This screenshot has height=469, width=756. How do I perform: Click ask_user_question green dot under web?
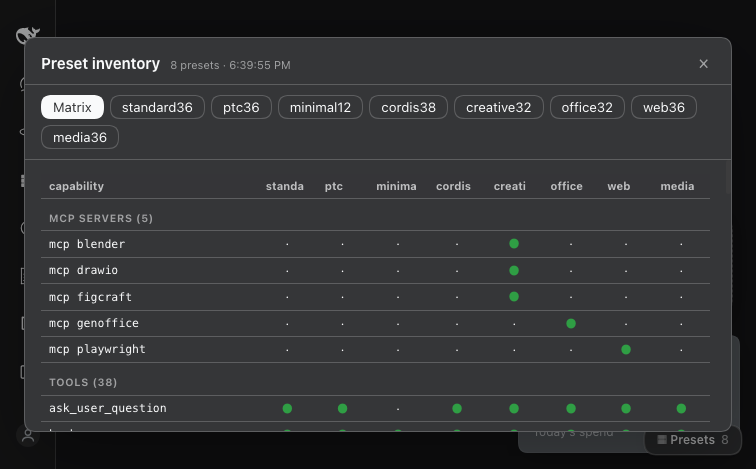click(626, 409)
